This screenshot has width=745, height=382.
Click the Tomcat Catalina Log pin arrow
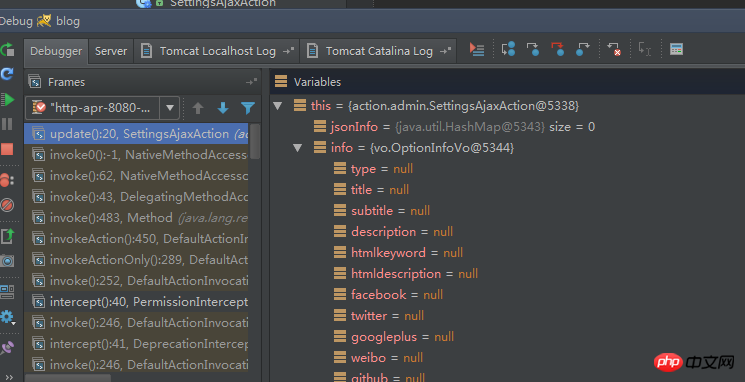tap(445, 51)
